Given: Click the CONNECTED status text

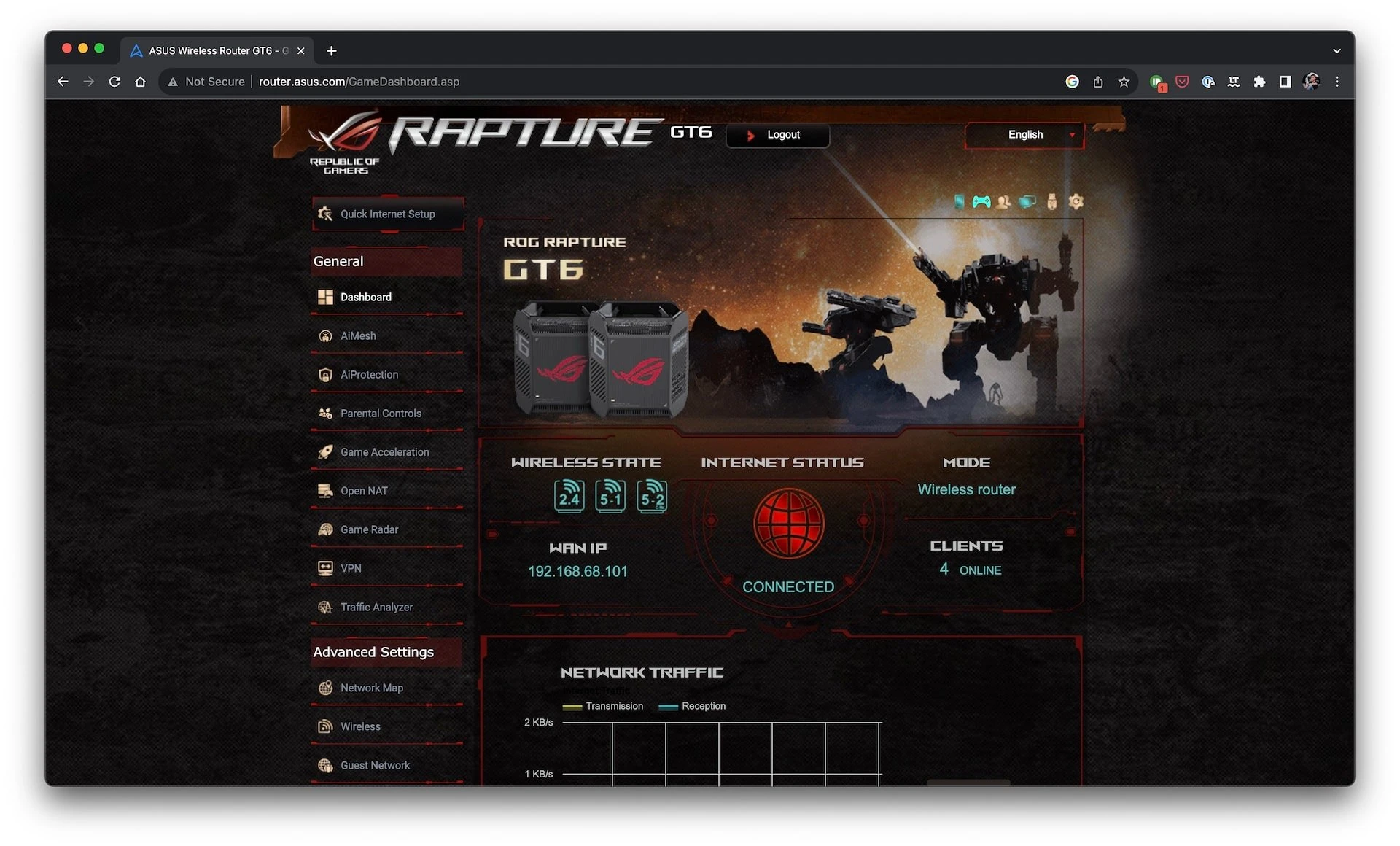Looking at the screenshot, I should point(788,587).
